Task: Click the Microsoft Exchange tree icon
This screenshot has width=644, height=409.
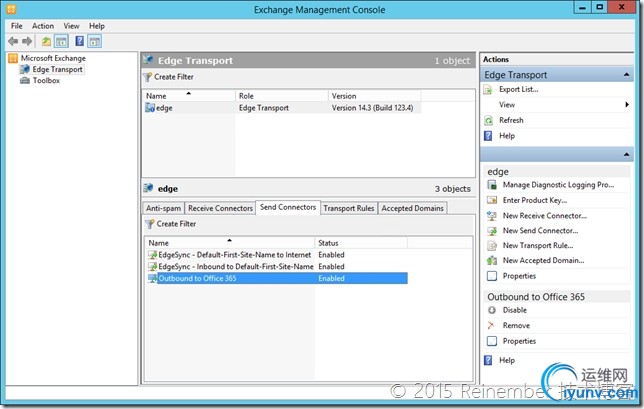Action: 13,58
